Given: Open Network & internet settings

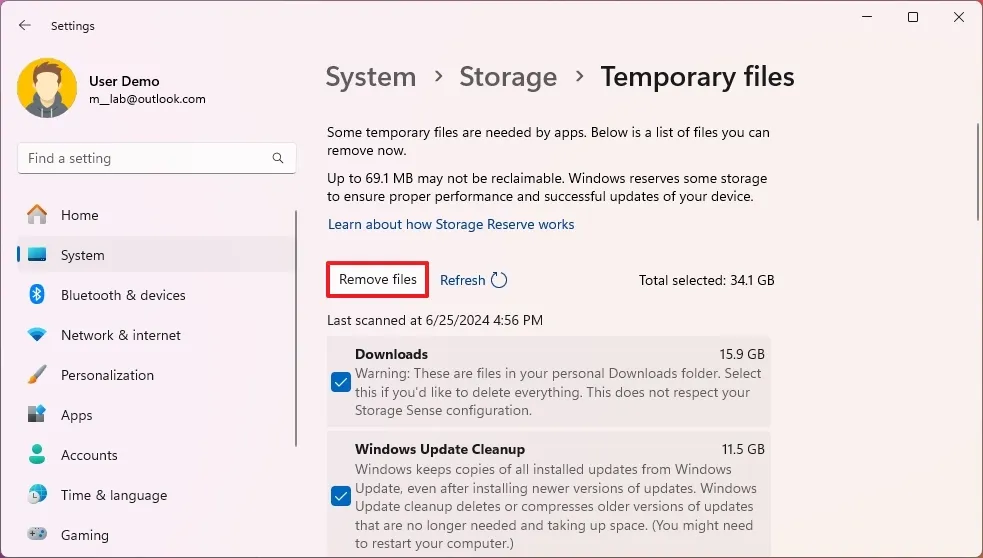Looking at the screenshot, I should (156, 335).
